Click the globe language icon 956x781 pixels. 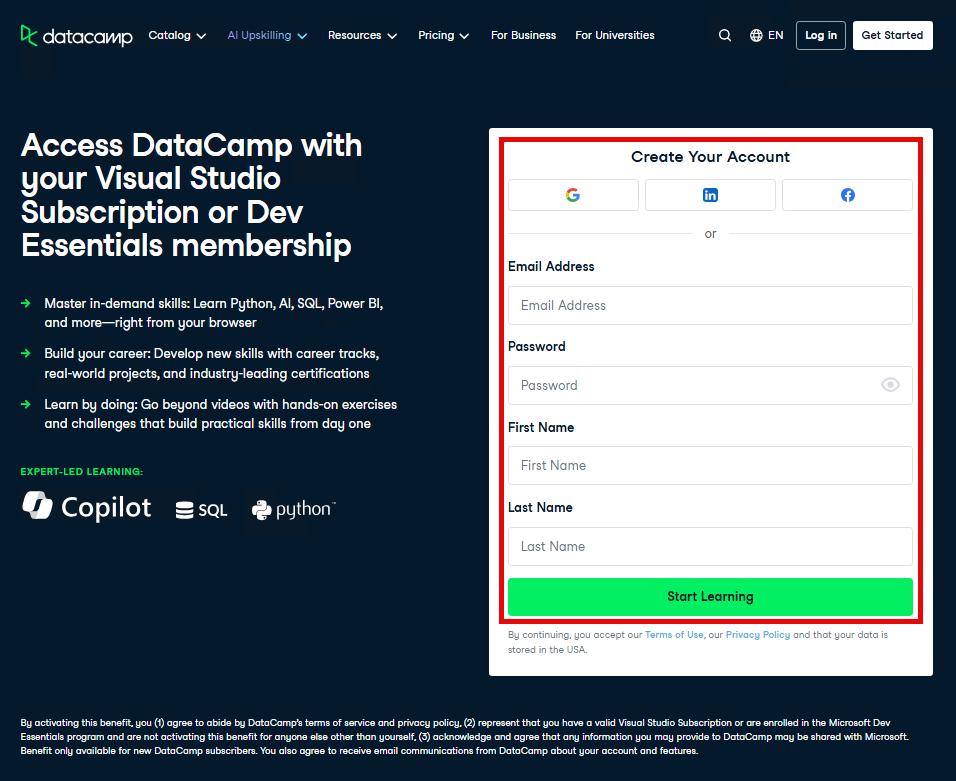756,35
